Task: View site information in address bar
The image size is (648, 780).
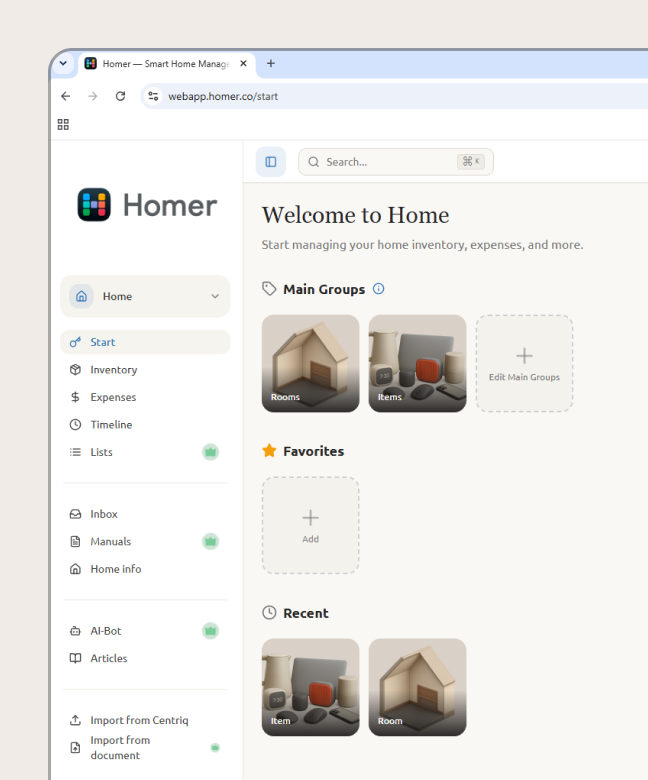Action: [153, 96]
